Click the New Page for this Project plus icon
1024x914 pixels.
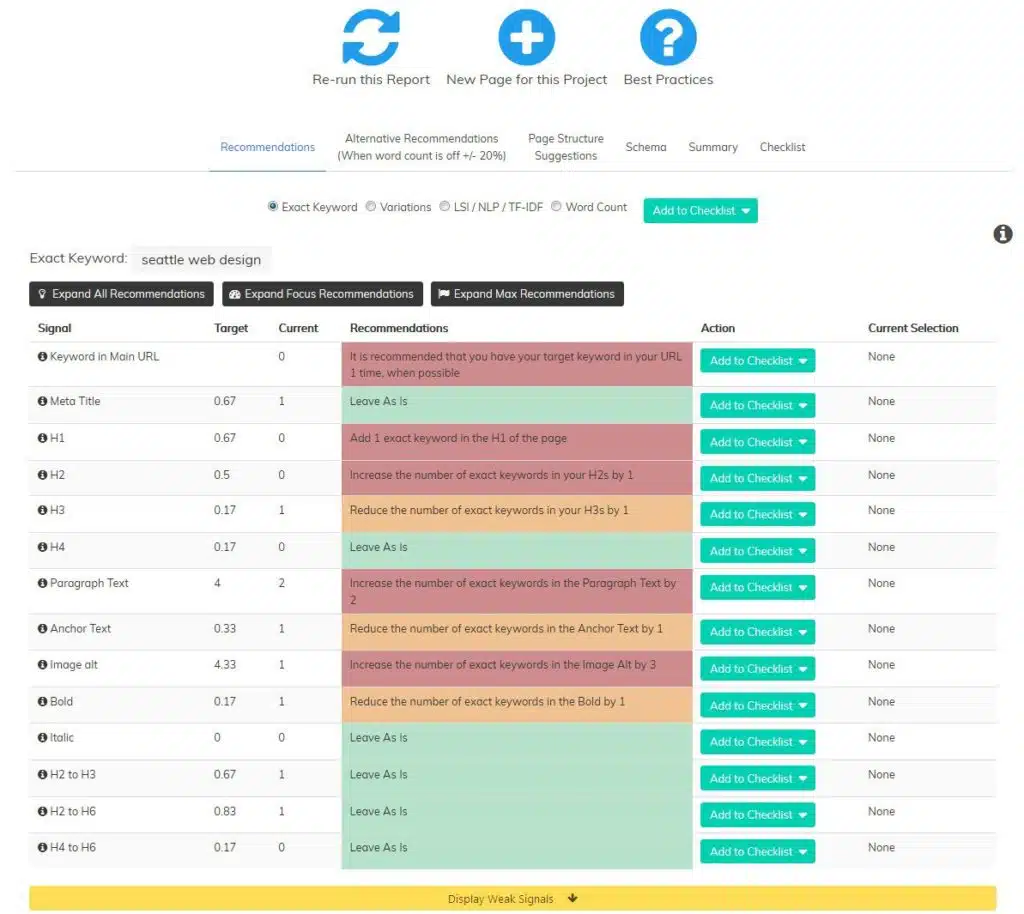pos(526,35)
